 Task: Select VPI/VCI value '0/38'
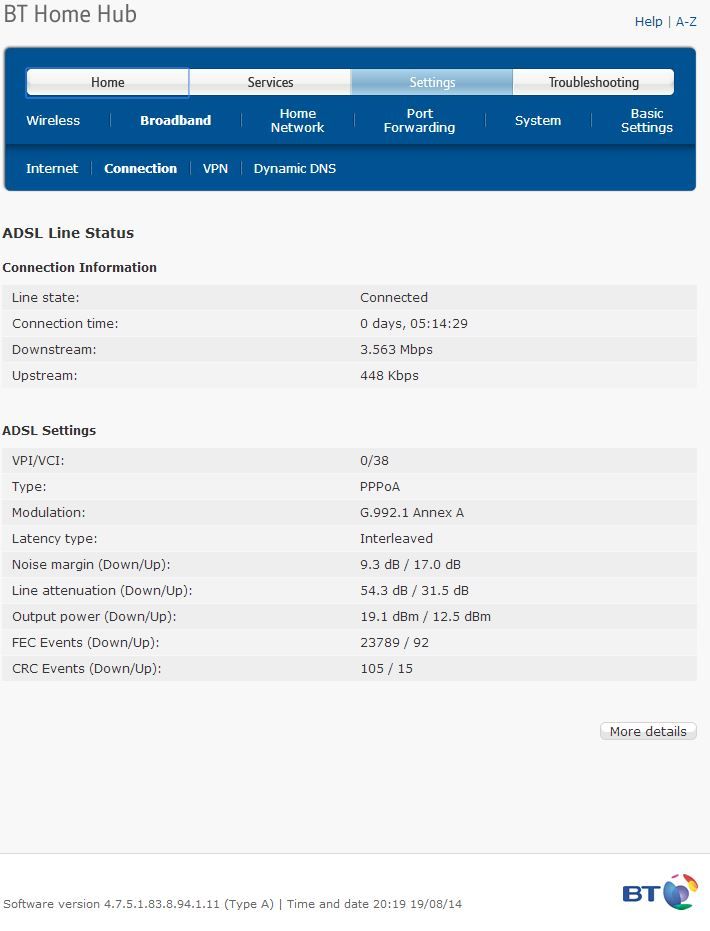pyautogui.click(x=374, y=461)
